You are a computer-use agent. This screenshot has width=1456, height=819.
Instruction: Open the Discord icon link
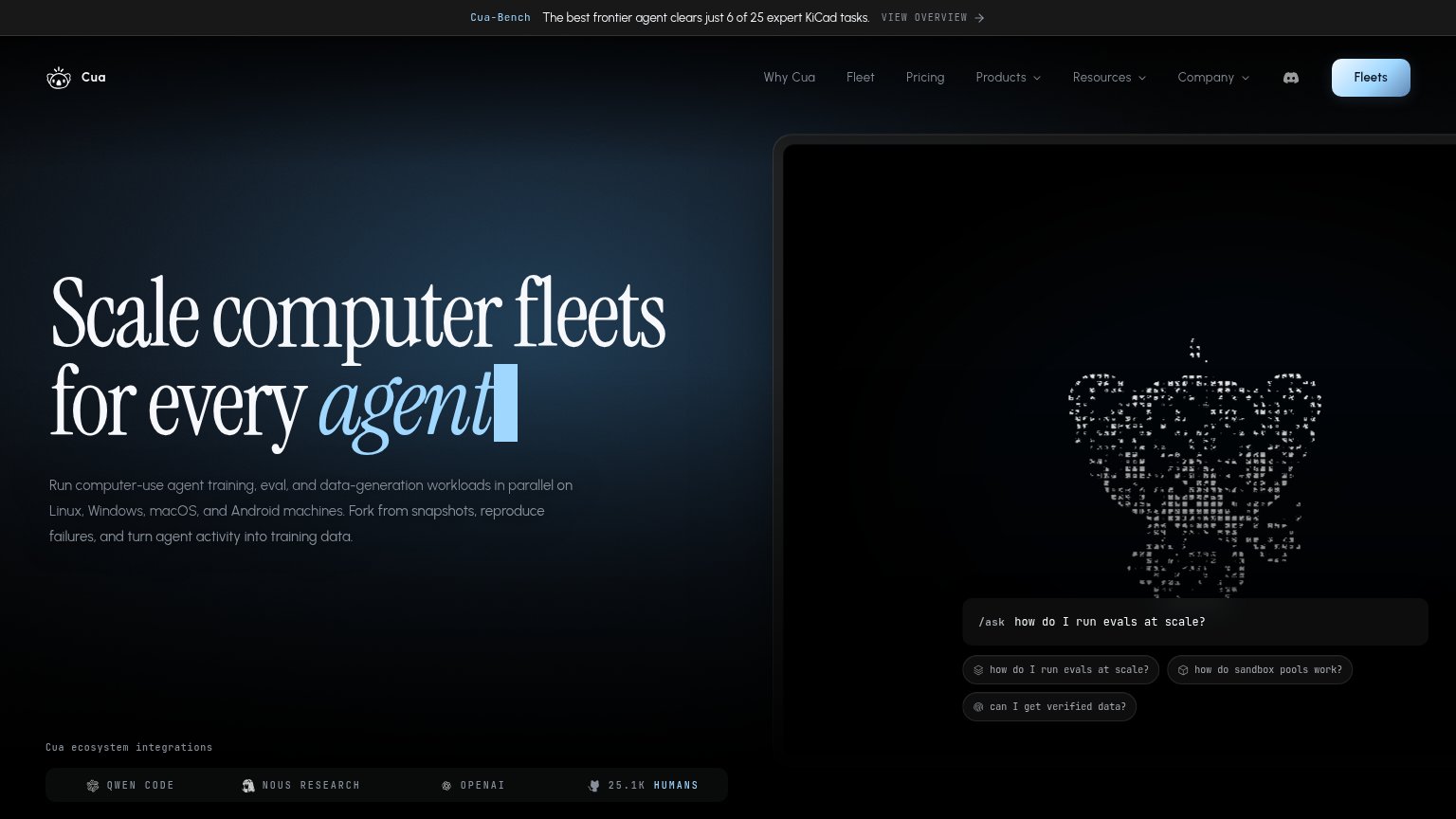click(1290, 78)
